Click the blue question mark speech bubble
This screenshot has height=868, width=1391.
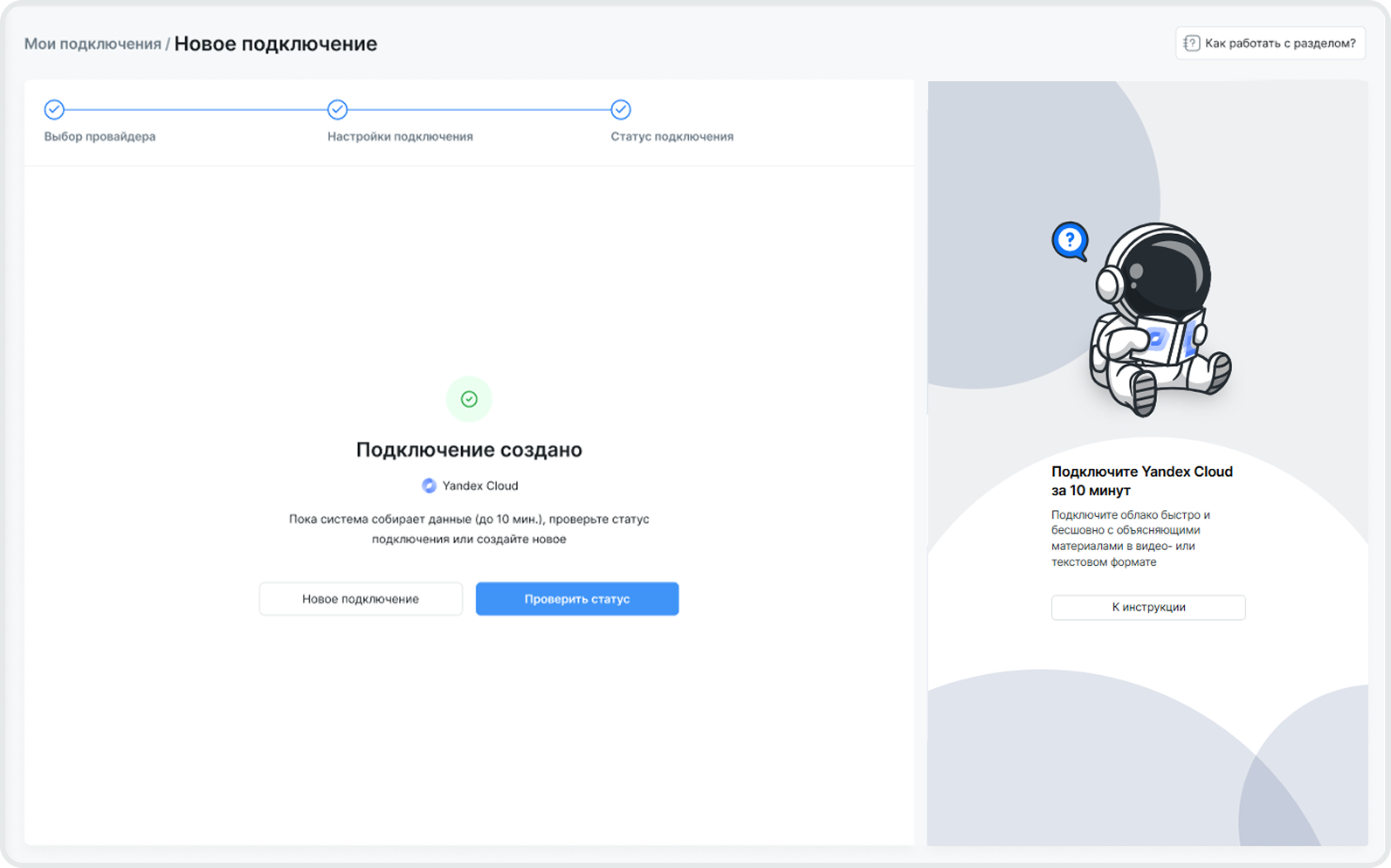click(1070, 239)
